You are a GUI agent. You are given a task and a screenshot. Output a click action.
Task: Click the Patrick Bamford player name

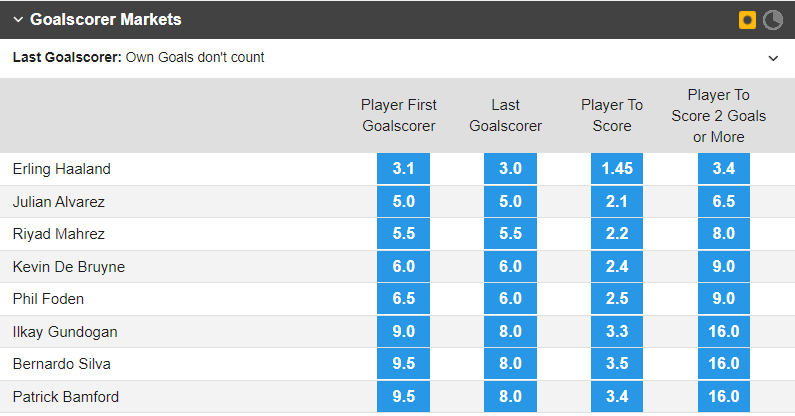click(x=65, y=397)
